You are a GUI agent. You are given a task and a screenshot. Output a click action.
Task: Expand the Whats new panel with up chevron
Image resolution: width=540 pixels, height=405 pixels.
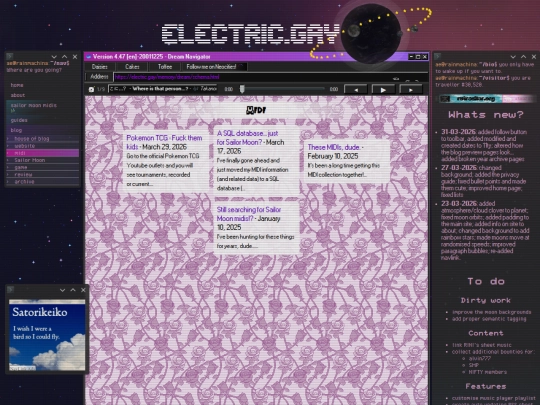tap(523, 57)
